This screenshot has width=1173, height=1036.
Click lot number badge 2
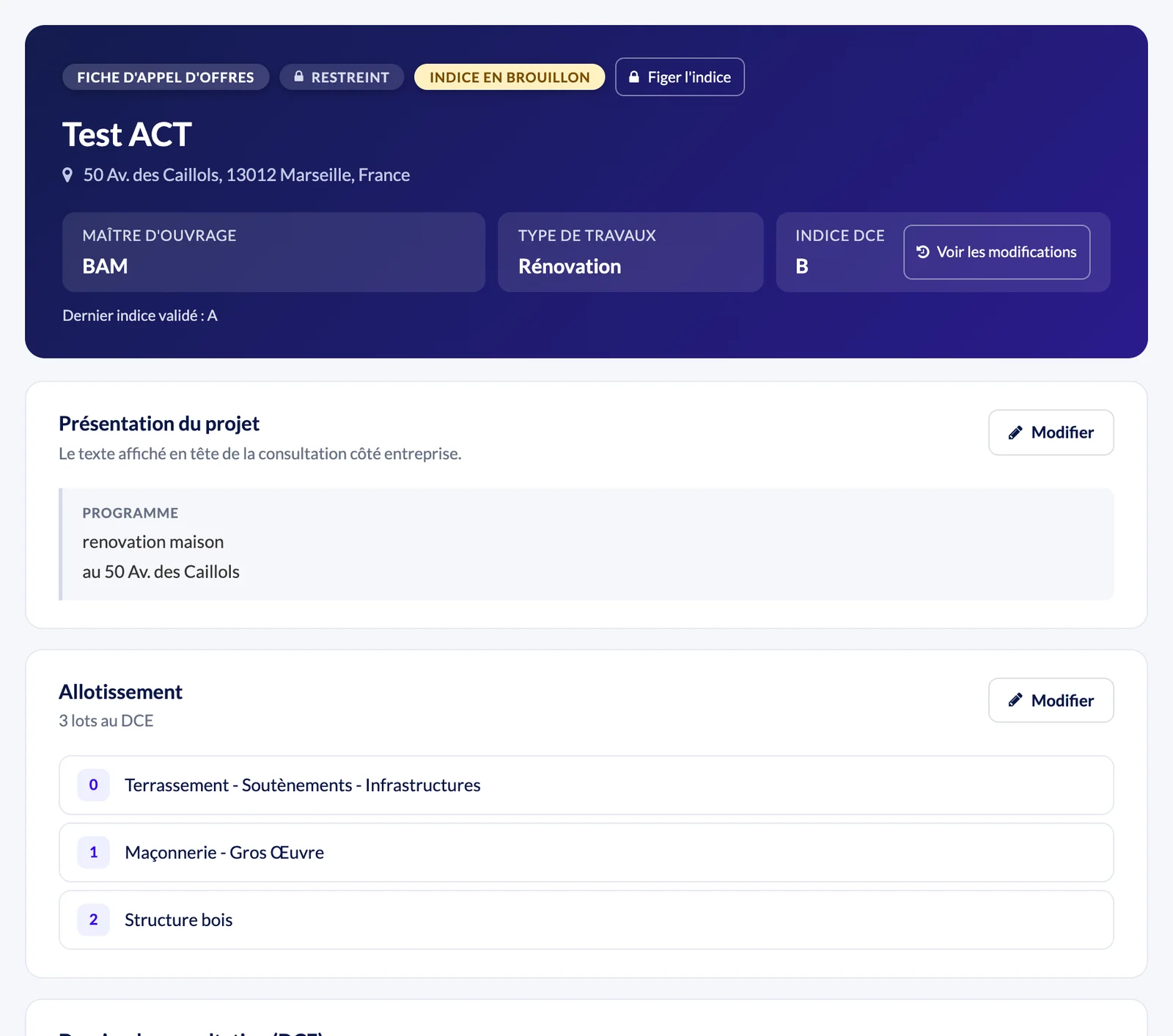pyautogui.click(x=94, y=920)
